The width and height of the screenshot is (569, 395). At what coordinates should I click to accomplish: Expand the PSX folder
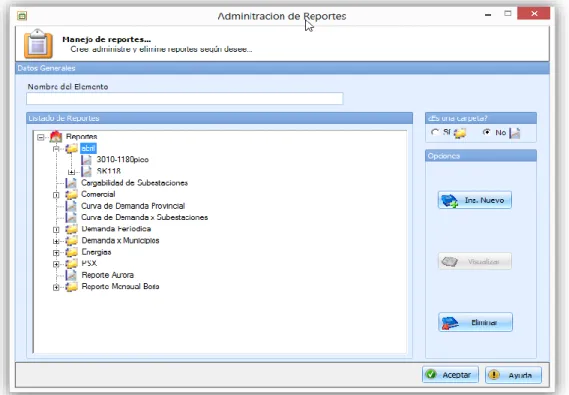56,264
